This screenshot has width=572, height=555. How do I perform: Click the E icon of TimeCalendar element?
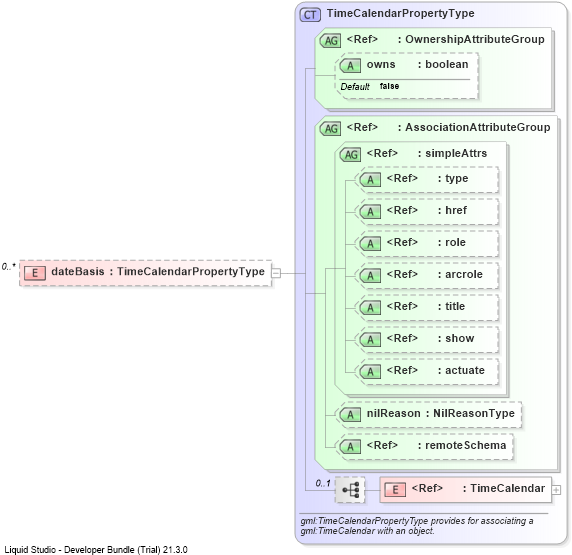pyautogui.click(x=395, y=490)
